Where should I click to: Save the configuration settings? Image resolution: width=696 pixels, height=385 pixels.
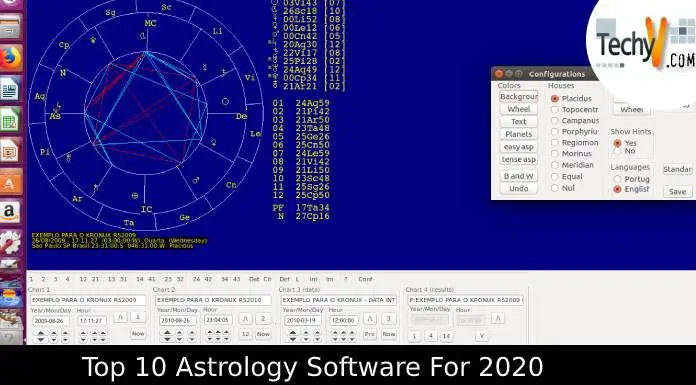point(677,191)
